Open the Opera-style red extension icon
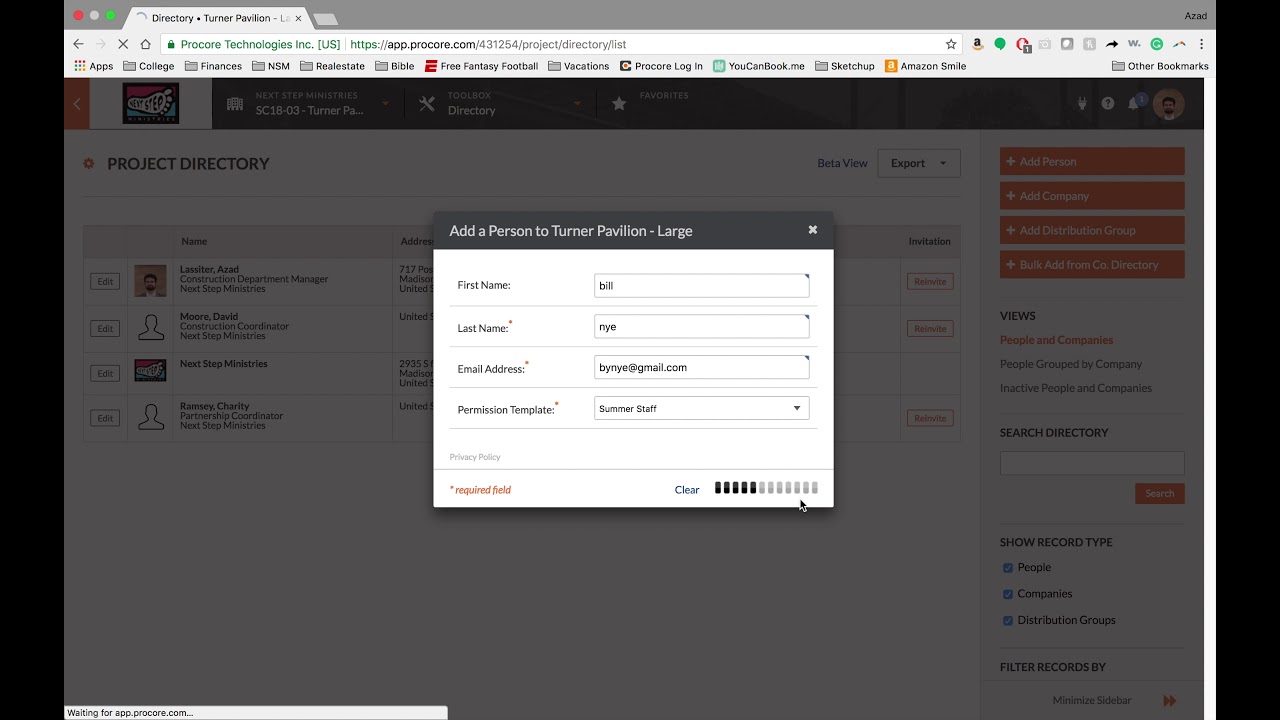 click(1023, 44)
